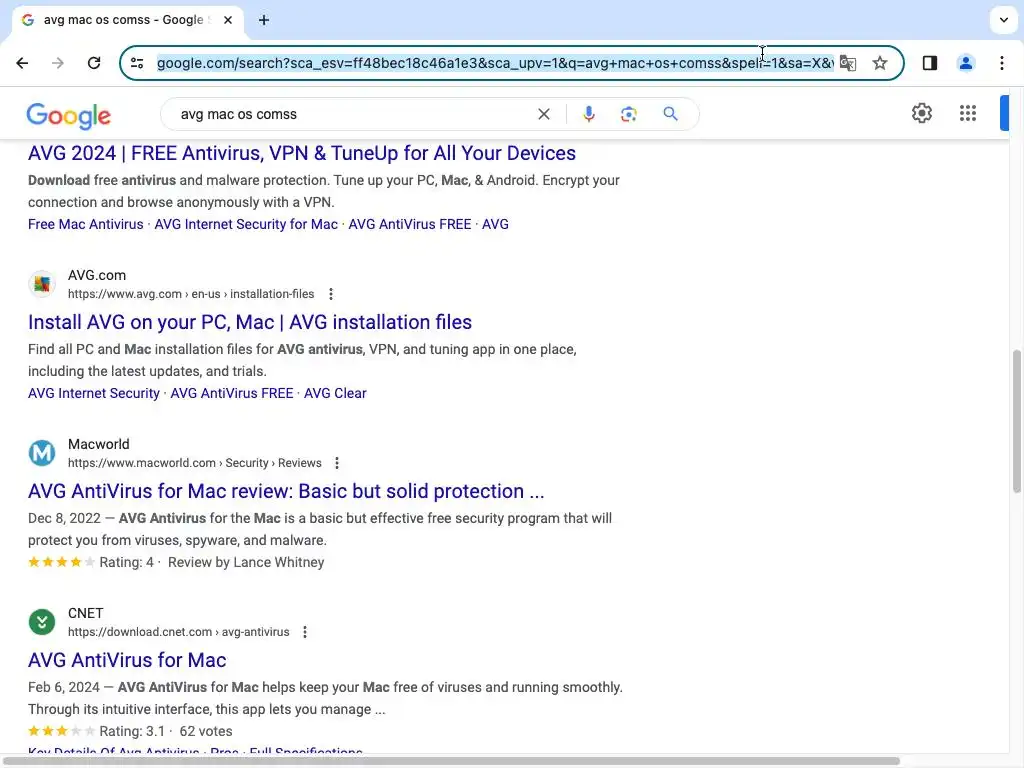Open first result's 'AVG AntiVirus FREE' sitelink

[409, 224]
